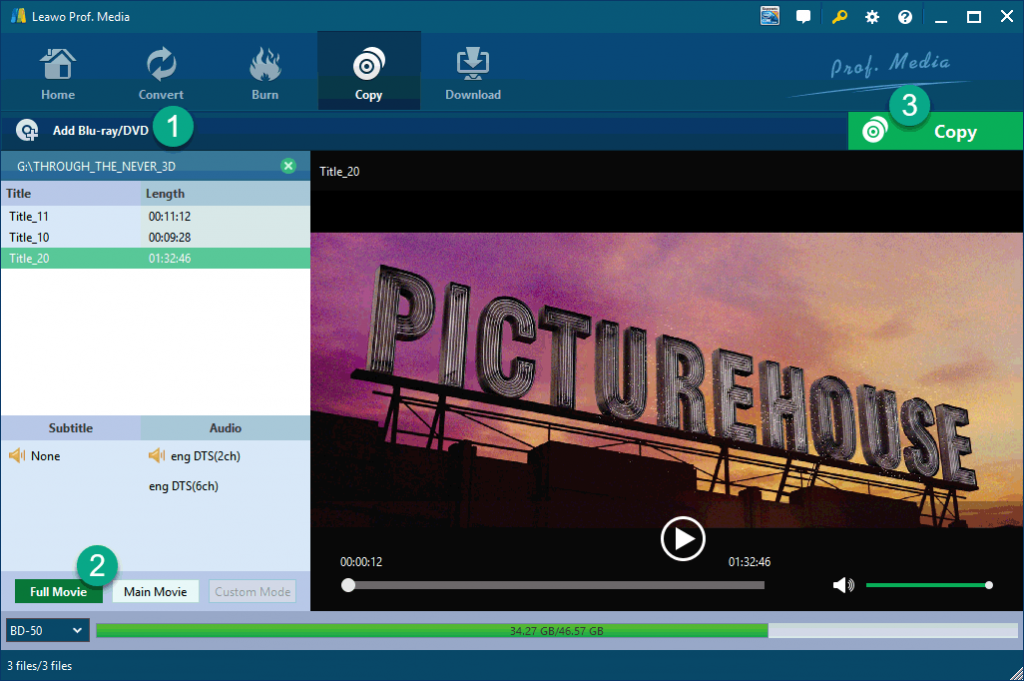Click the 01:32:46 total duration label
1024x681 pixels.
coord(749,562)
